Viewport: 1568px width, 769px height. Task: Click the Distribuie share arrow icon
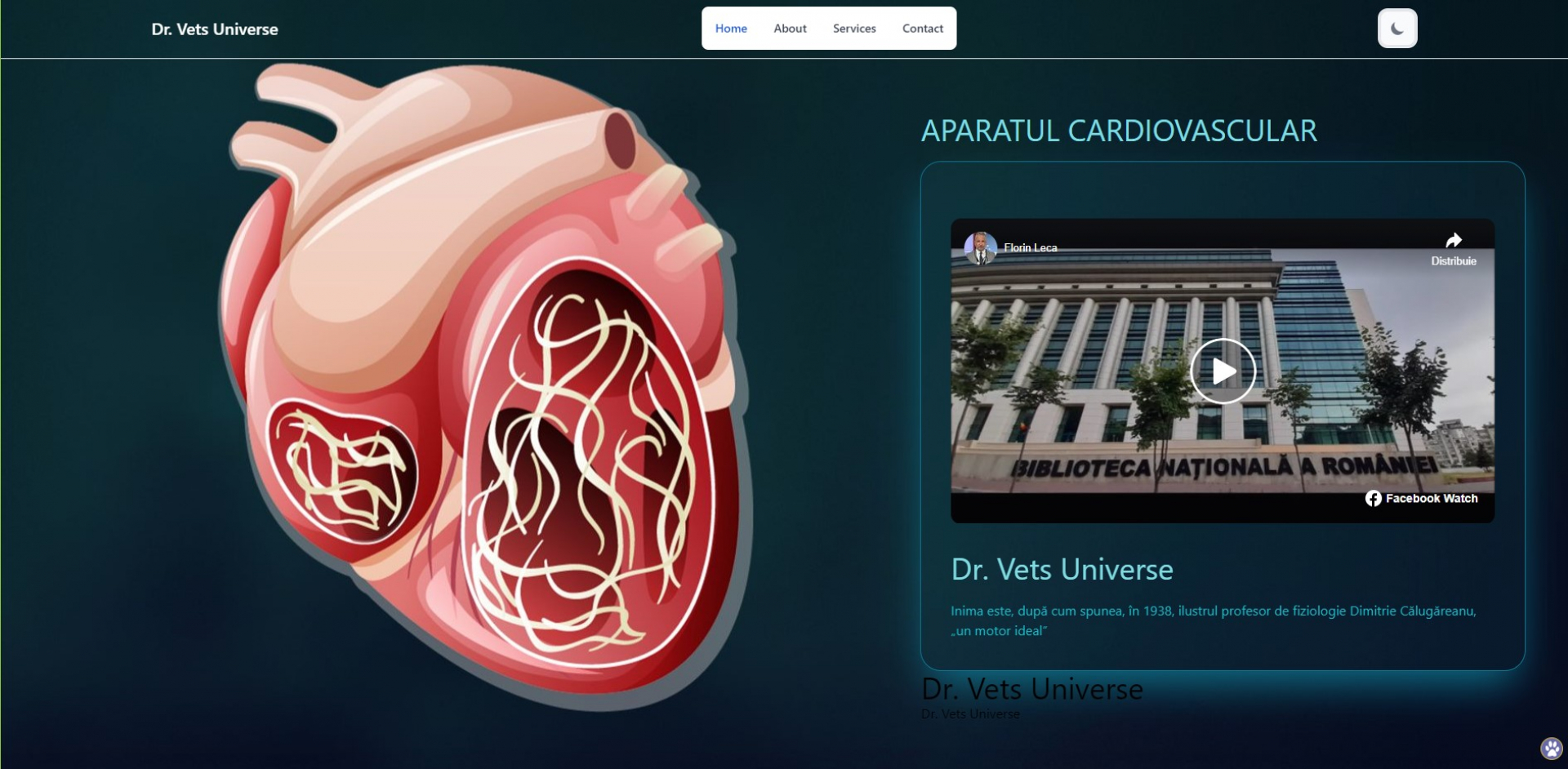click(x=1453, y=240)
